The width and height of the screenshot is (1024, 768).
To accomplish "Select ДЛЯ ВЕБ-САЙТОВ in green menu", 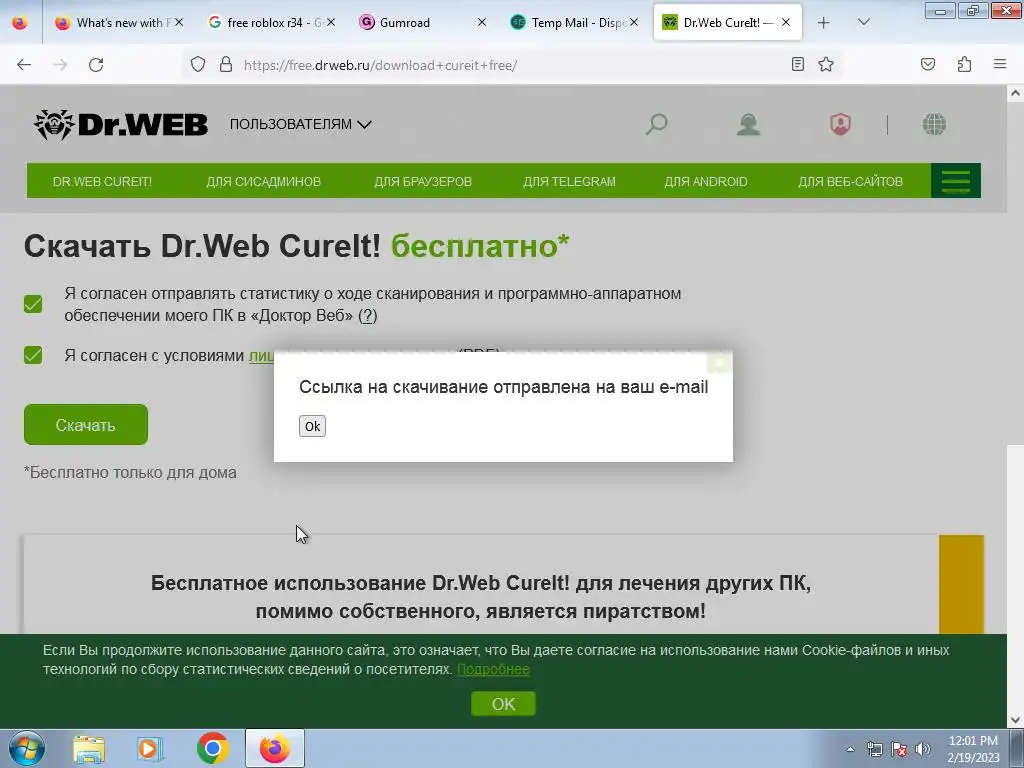I will click(x=850, y=182).
